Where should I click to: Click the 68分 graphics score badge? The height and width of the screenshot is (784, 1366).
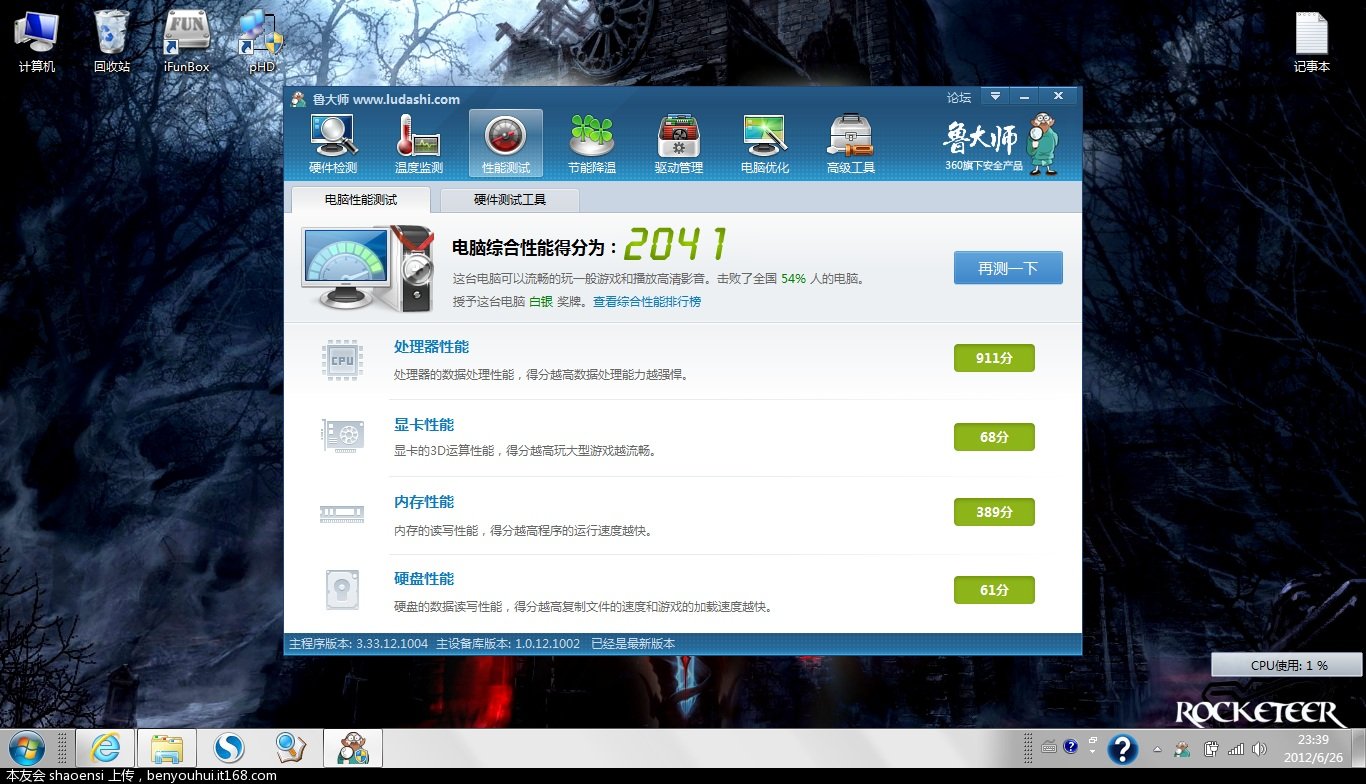point(994,437)
